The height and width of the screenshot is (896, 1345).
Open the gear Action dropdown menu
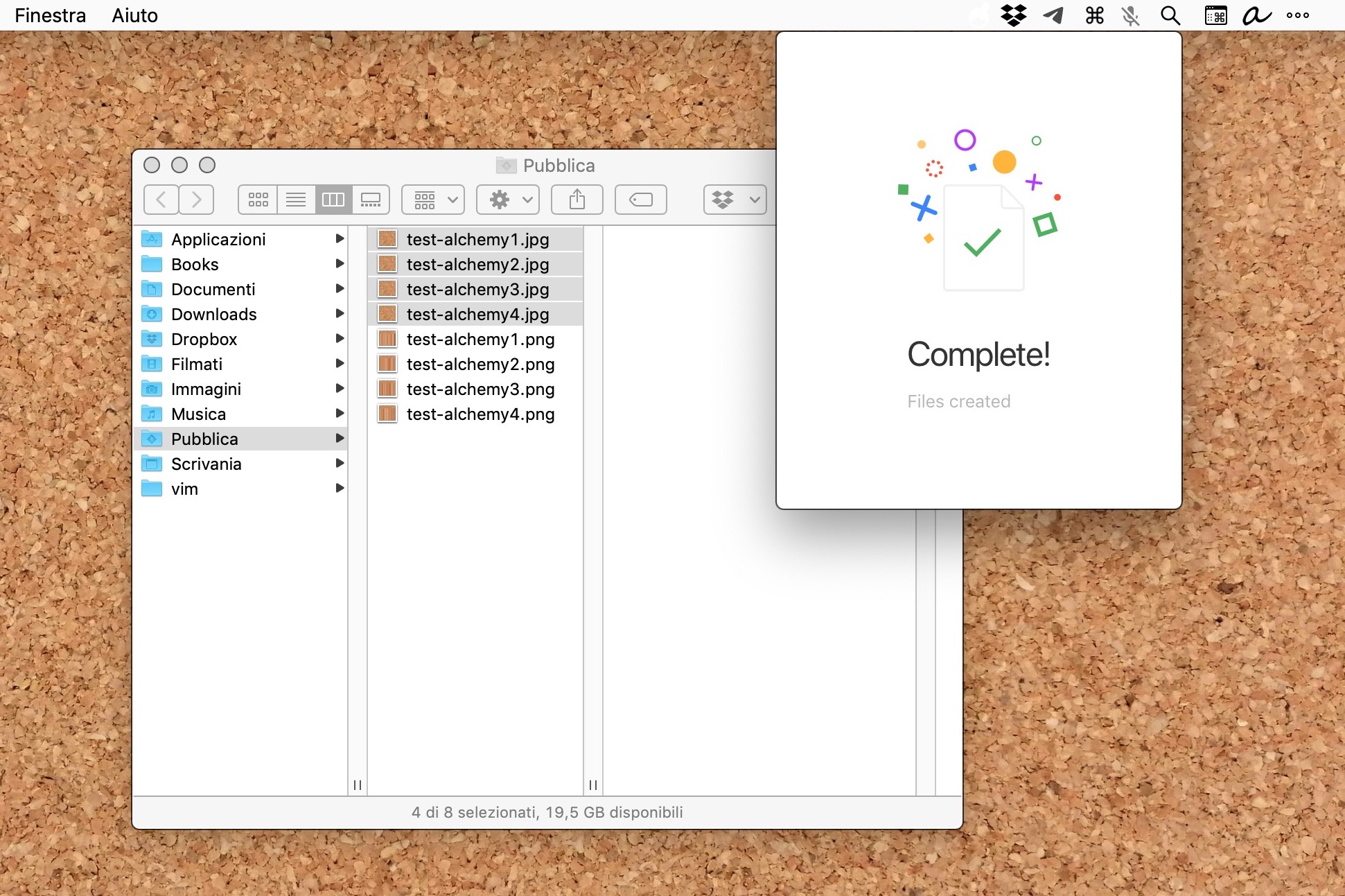[508, 200]
